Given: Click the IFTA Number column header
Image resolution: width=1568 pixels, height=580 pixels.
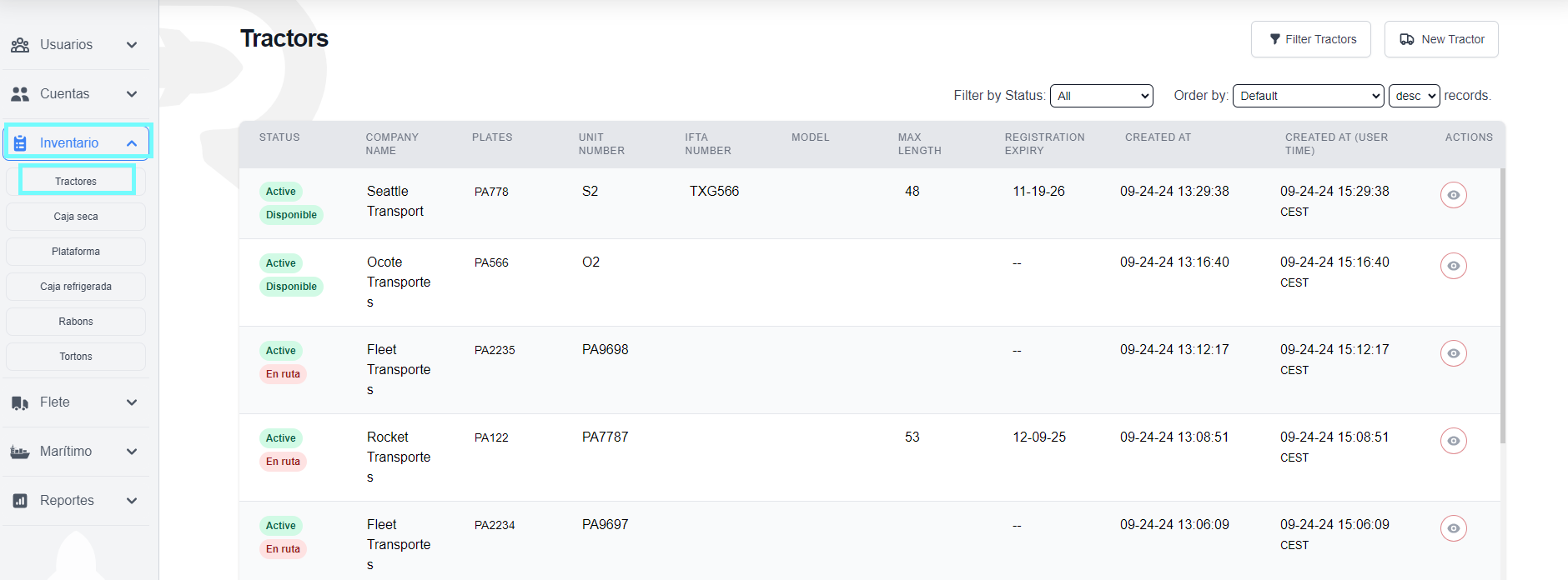Looking at the screenshot, I should (x=708, y=144).
